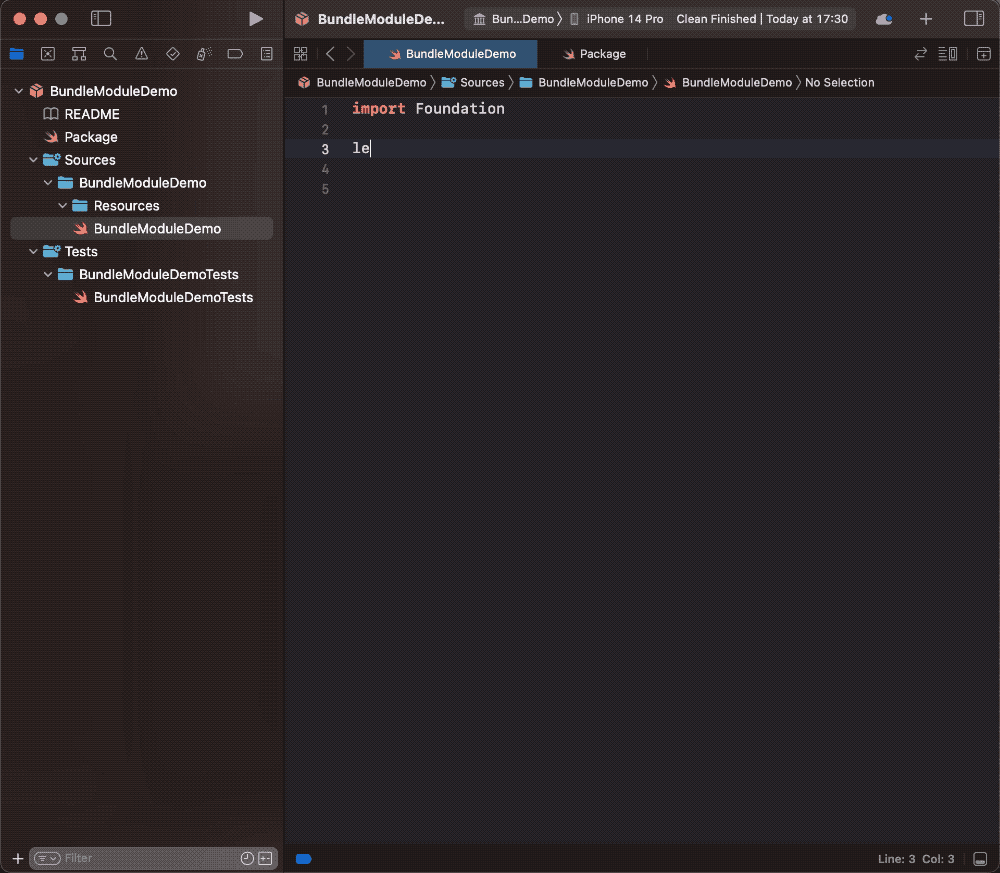1000x873 pixels.
Task: Click the blue progress indicator in status bar
Action: tap(303, 858)
